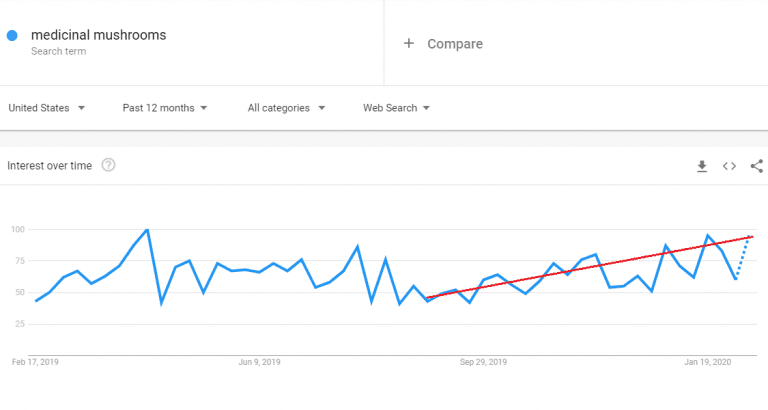Open the embed code icon
The image size is (768, 410).
pyautogui.click(x=729, y=166)
